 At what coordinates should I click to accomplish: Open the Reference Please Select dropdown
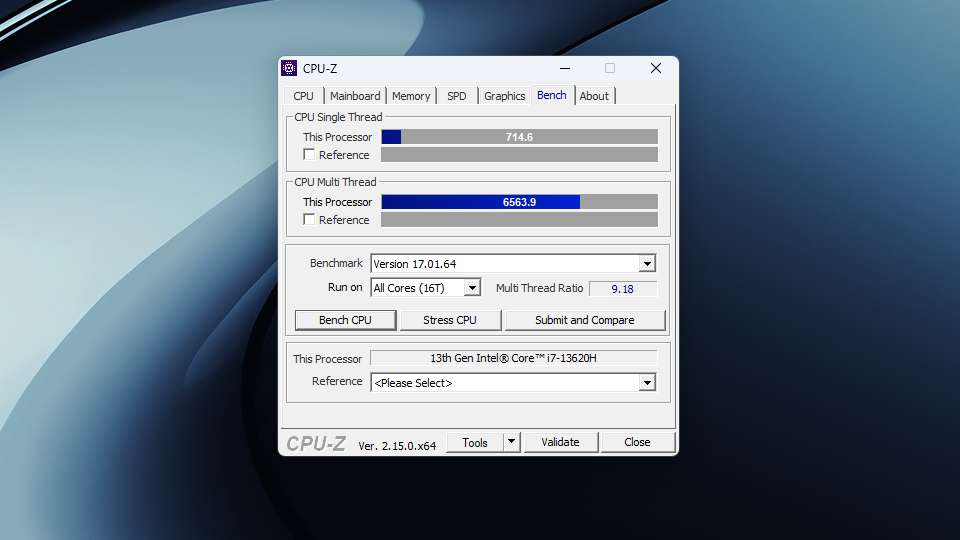click(513, 383)
